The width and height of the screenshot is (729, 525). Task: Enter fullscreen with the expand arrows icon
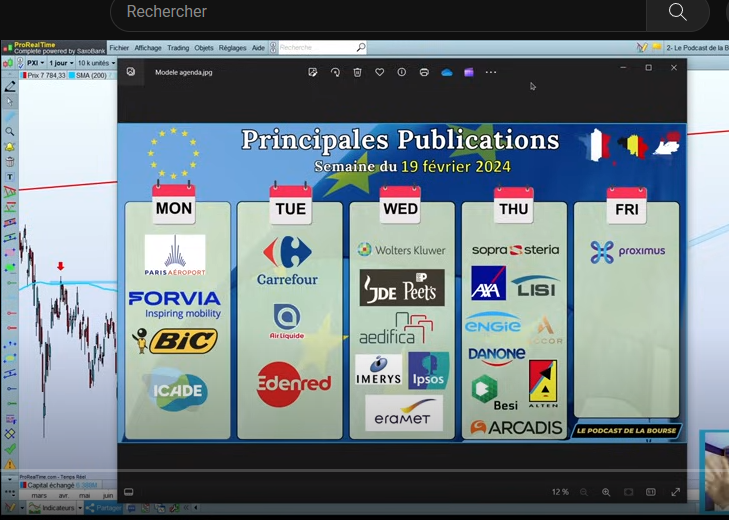click(x=676, y=492)
